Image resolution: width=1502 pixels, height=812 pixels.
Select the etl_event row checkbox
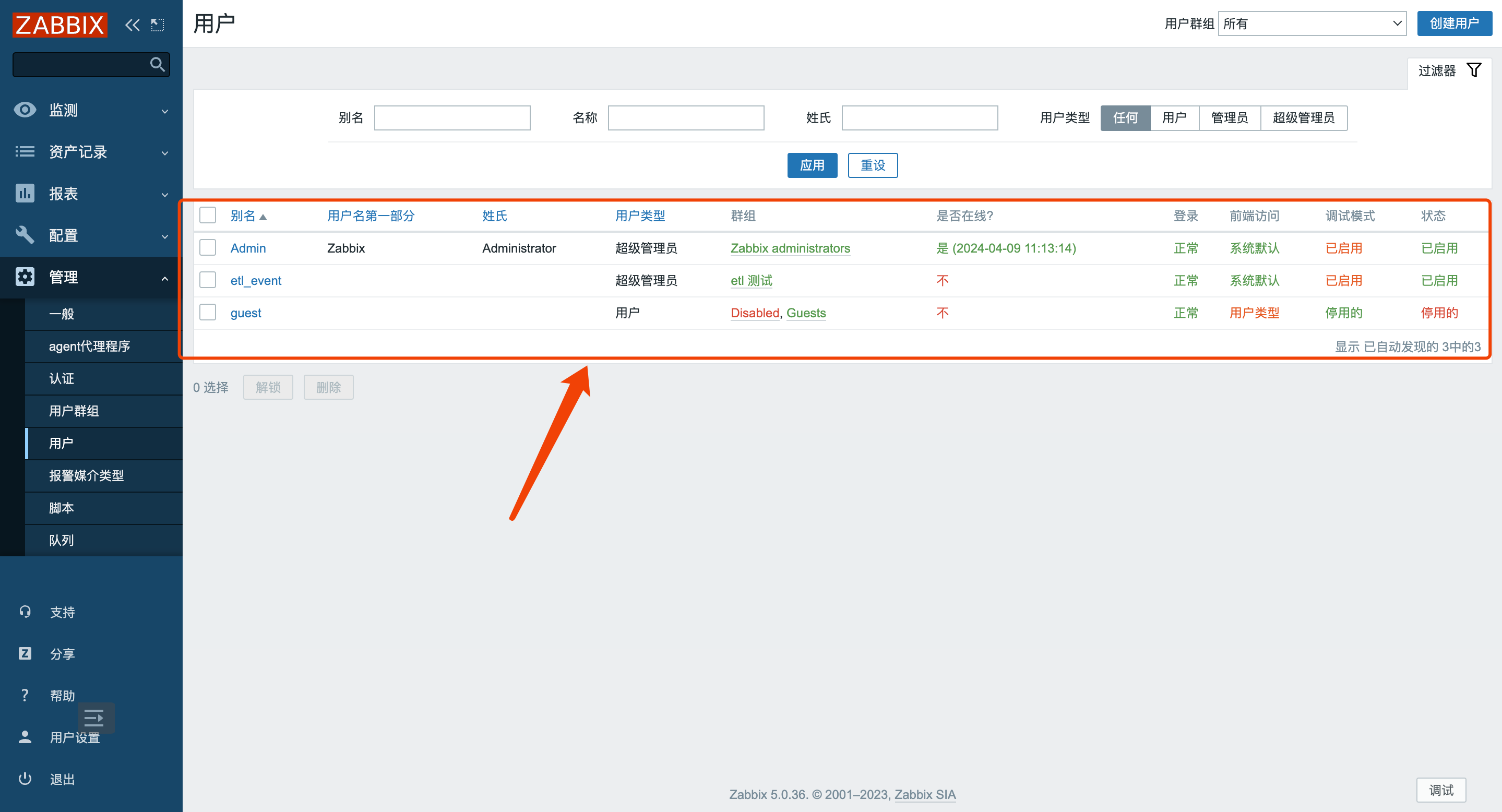coord(208,280)
